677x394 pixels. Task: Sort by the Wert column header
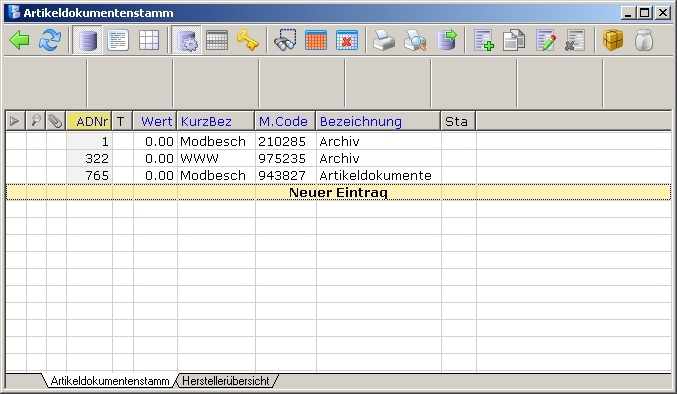click(x=155, y=121)
